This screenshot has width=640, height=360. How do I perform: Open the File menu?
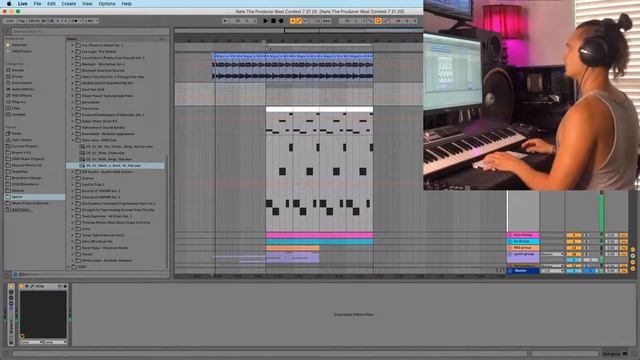(37, 4)
